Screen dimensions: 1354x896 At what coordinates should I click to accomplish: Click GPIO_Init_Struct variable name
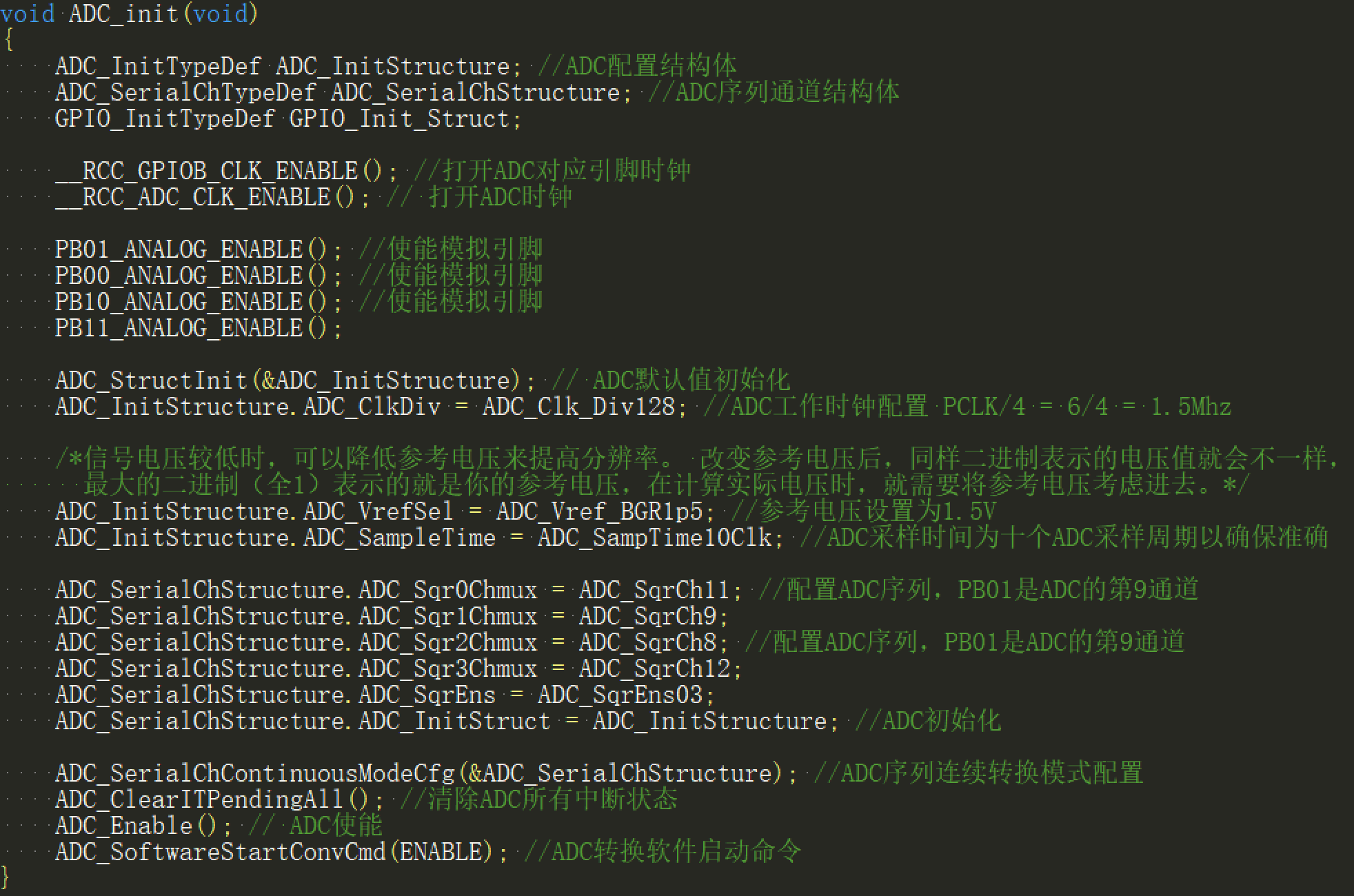(x=399, y=119)
